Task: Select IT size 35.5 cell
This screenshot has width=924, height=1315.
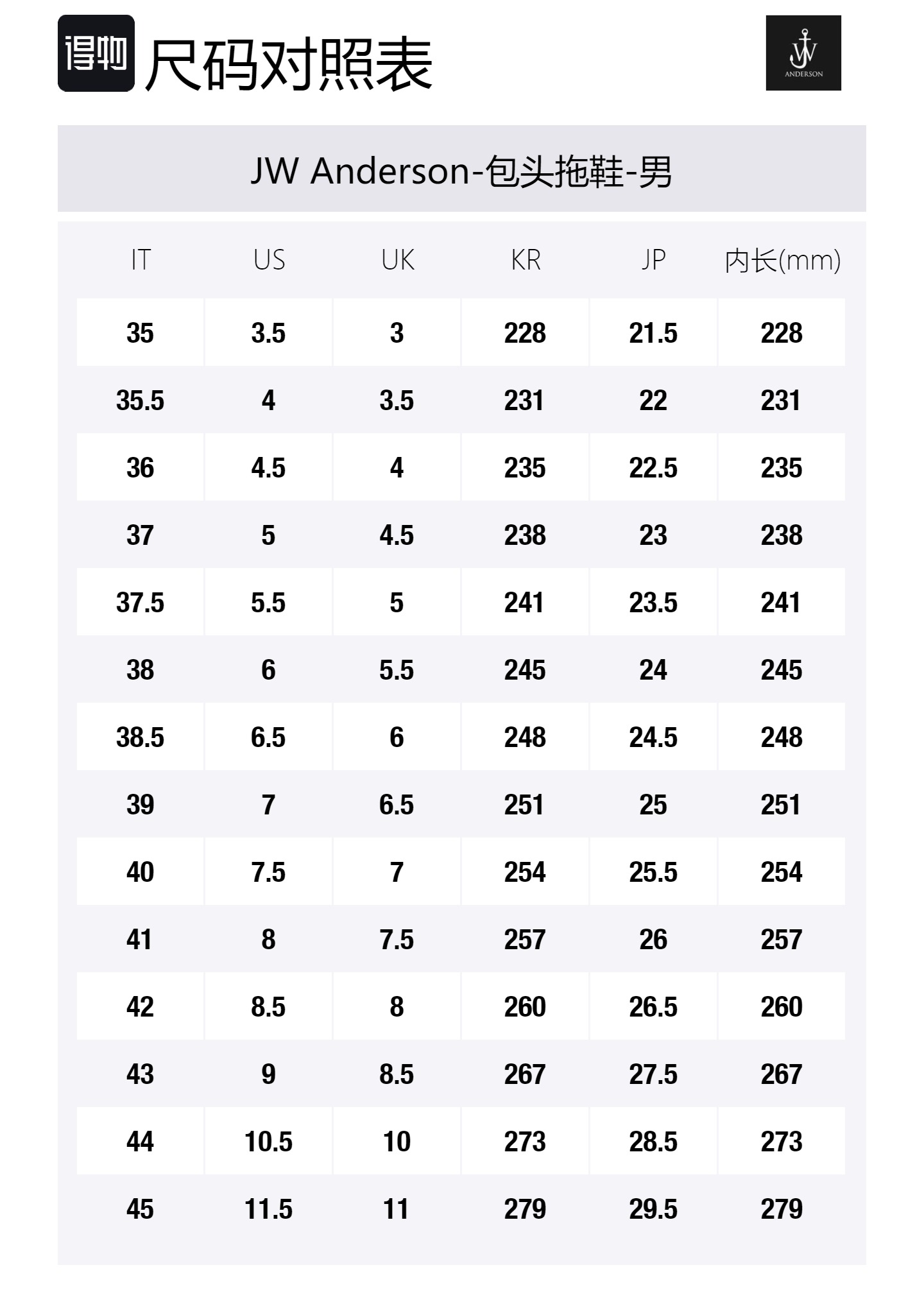Action: [x=141, y=400]
